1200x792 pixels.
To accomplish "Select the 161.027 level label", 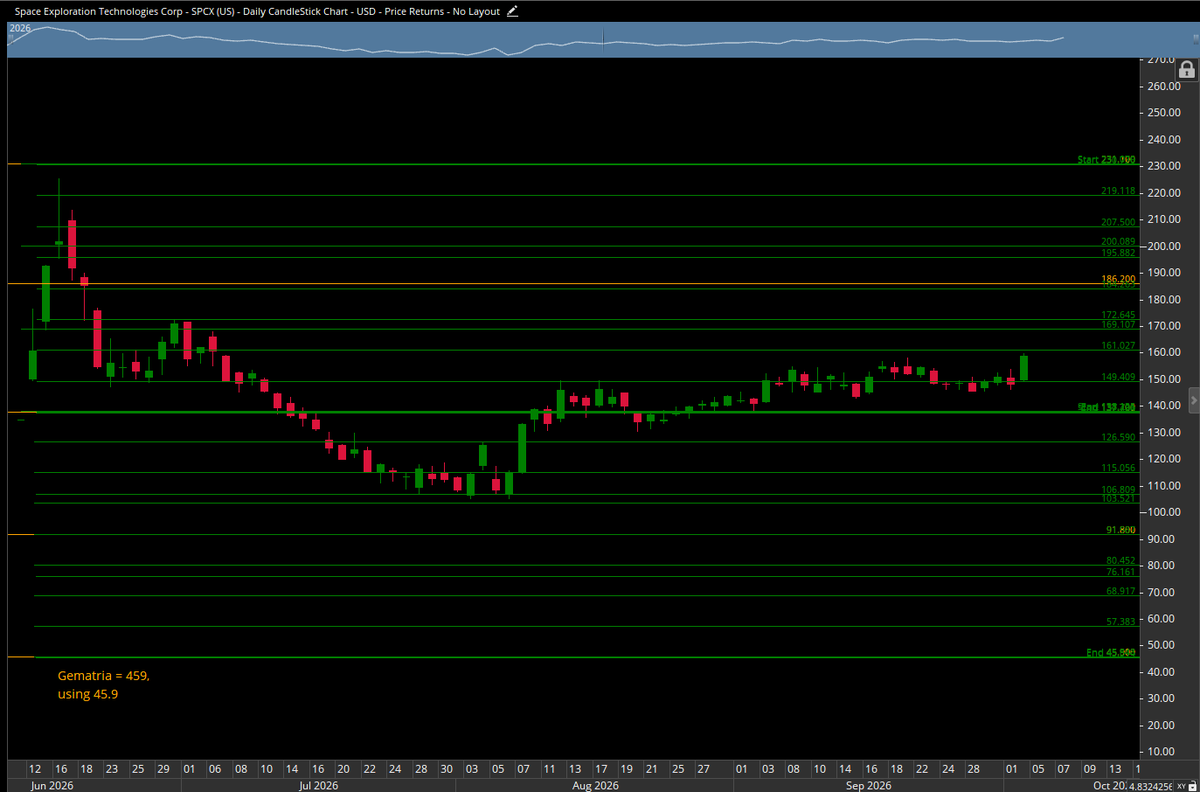I will coord(1117,346).
